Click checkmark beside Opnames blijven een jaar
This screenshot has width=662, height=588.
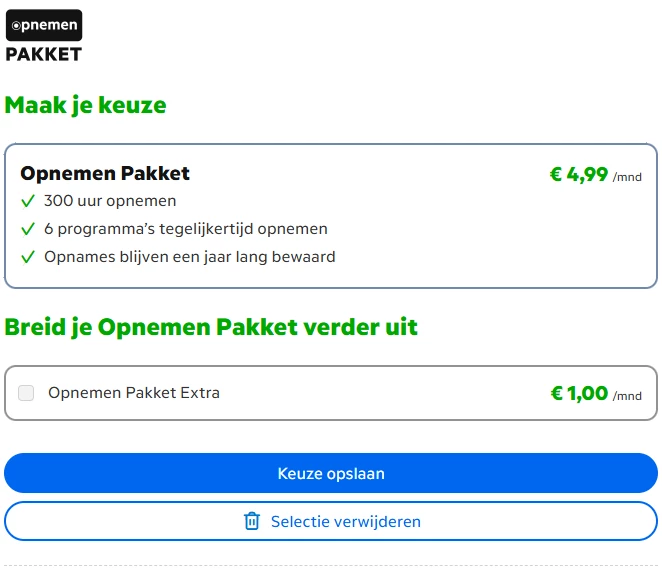point(28,257)
